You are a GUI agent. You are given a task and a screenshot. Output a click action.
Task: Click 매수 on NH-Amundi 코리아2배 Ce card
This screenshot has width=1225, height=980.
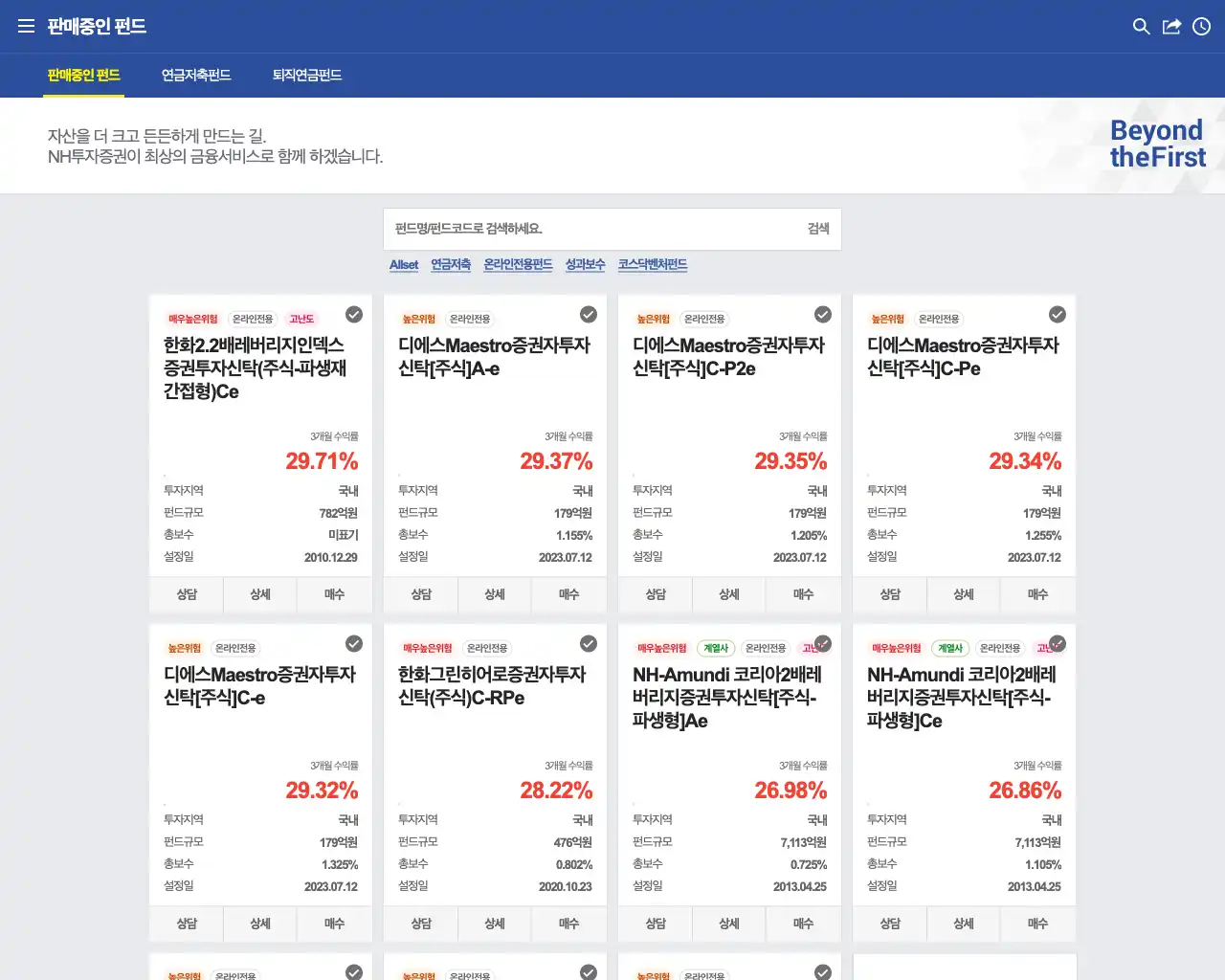(x=1037, y=924)
